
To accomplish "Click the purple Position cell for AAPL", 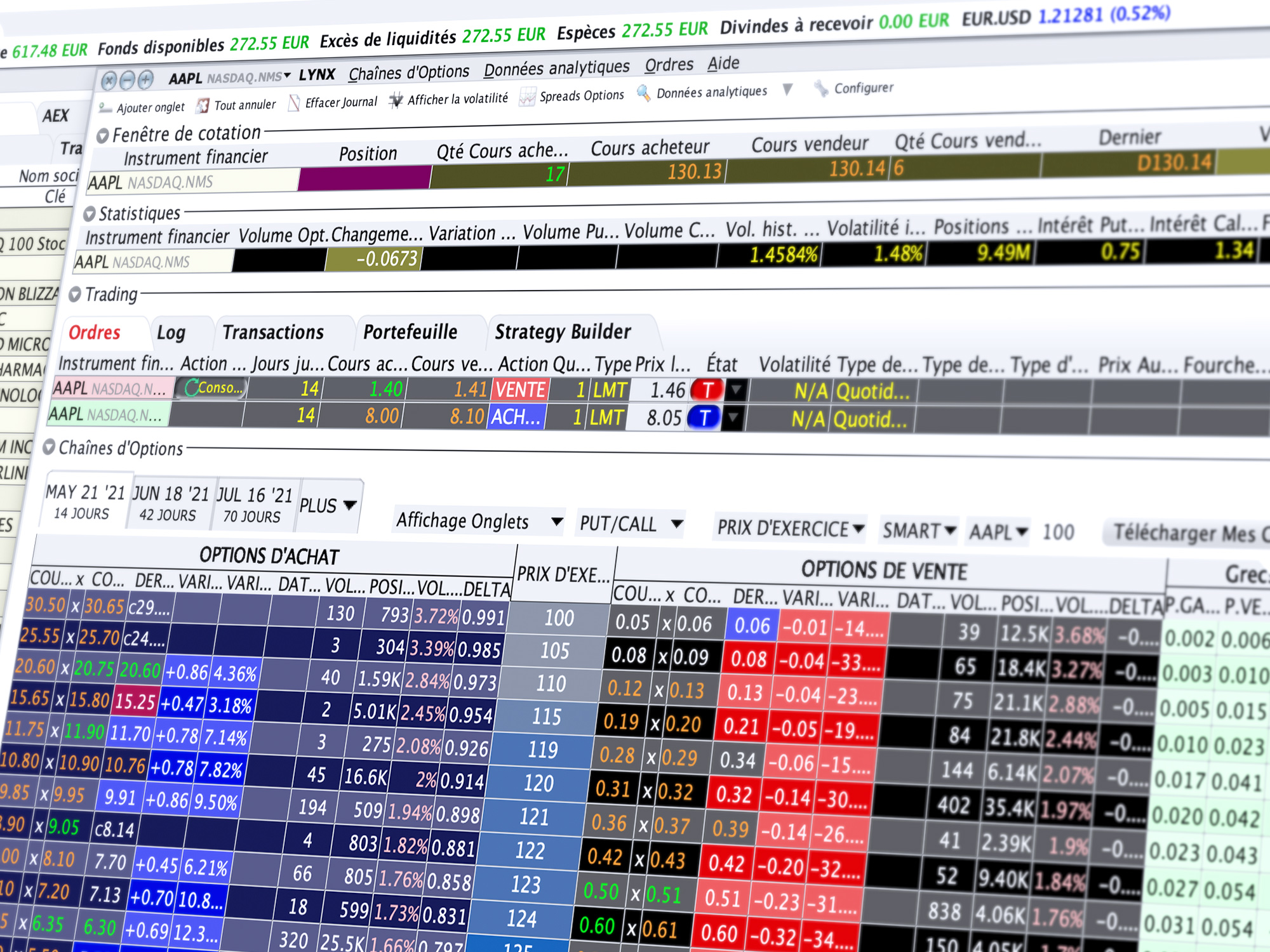I will 365,178.
